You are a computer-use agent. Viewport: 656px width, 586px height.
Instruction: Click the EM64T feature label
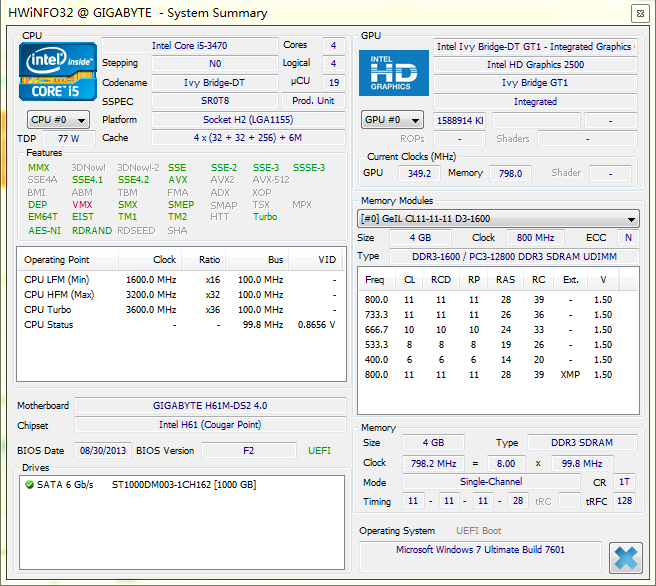pos(43,217)
